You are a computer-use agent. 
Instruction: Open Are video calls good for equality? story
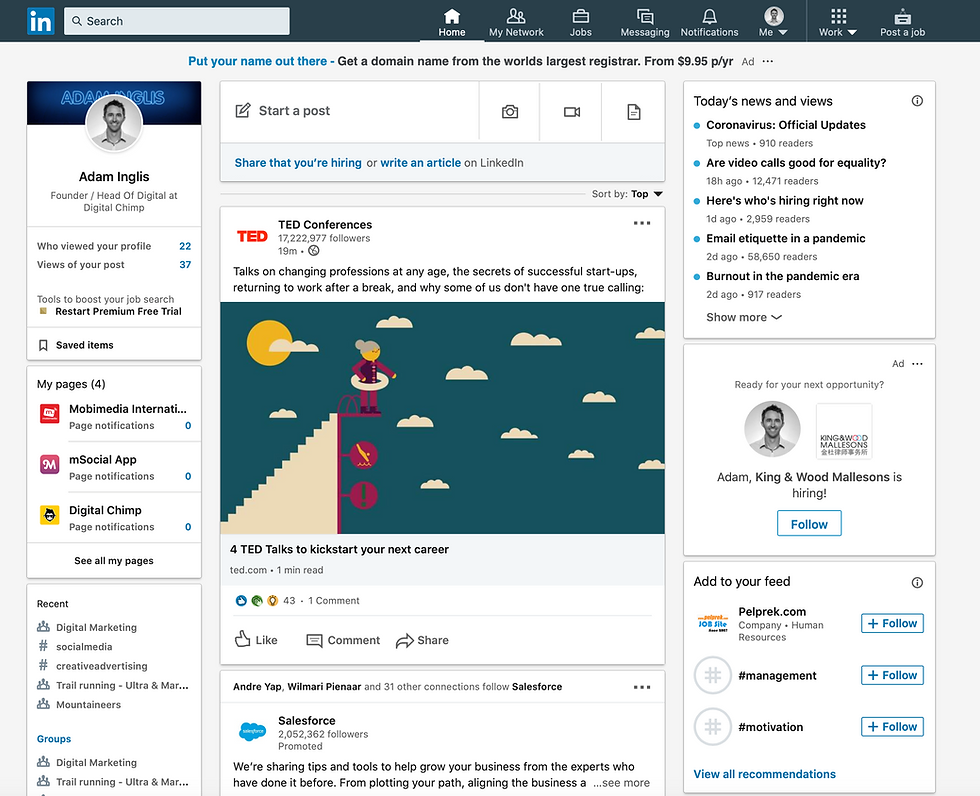point(796,163)
